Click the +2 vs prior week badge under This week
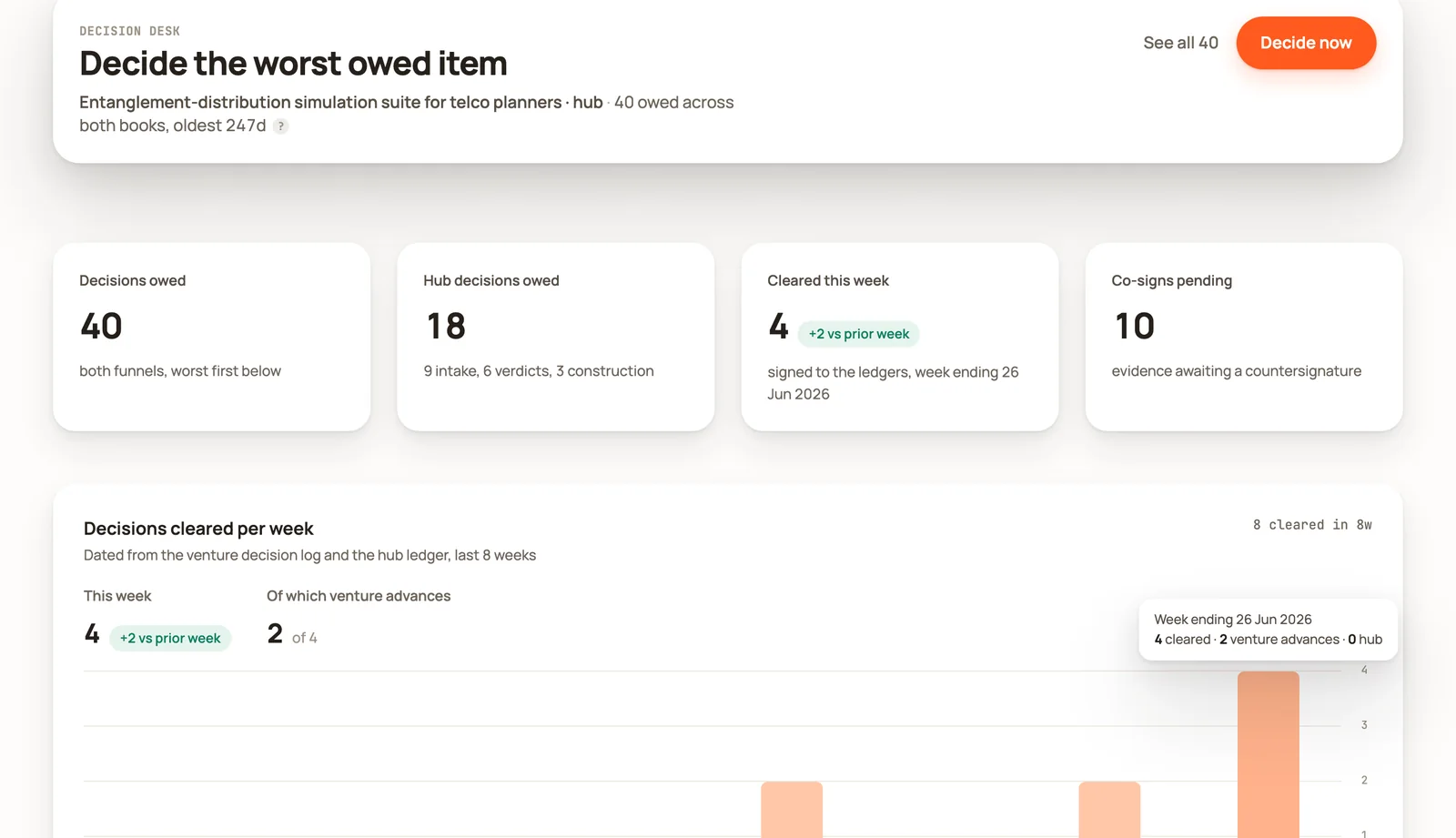The height and width of the screenshot is (838, 1456). (x=170, y=638)
